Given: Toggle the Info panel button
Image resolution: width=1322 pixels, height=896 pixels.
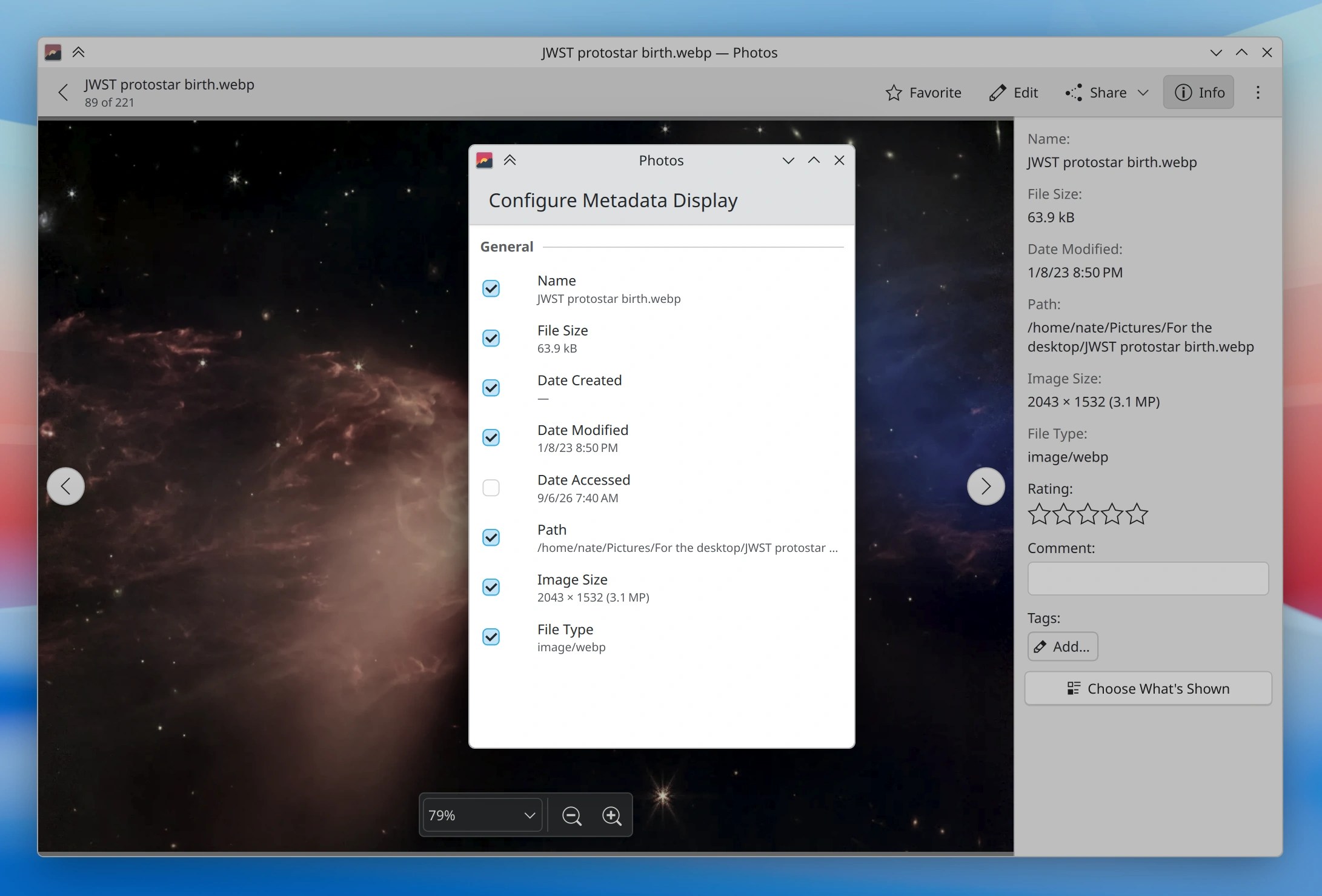Looking at the screenshot, I should [1198, 93].
